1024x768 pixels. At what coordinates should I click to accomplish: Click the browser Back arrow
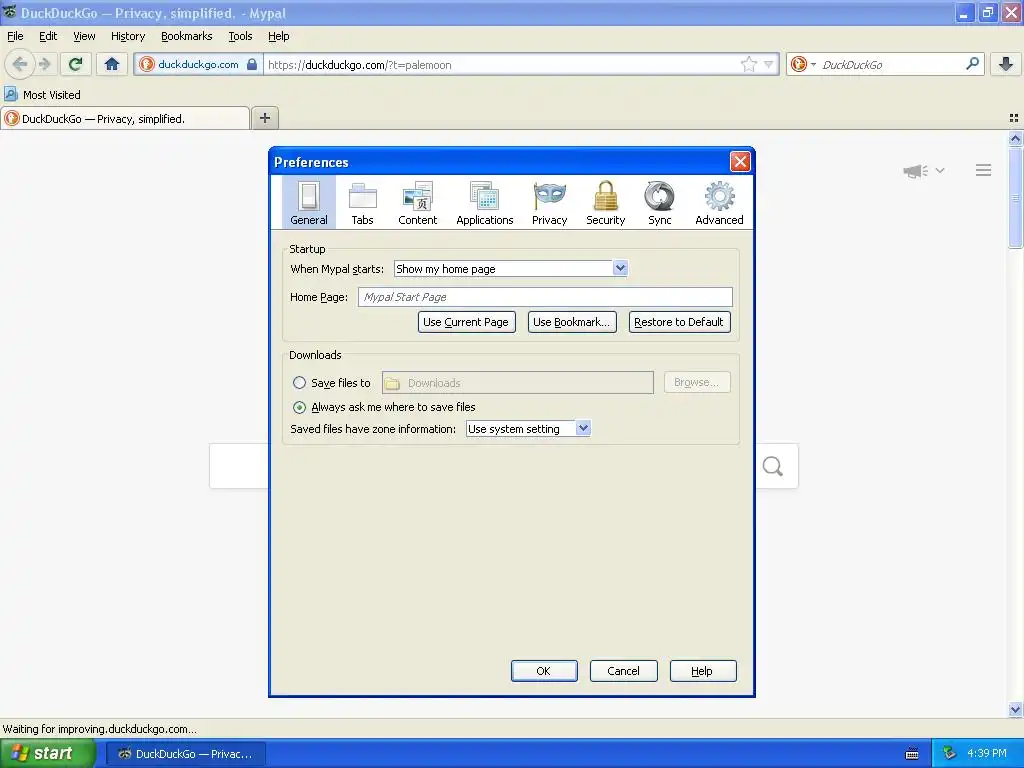point(20,64)
